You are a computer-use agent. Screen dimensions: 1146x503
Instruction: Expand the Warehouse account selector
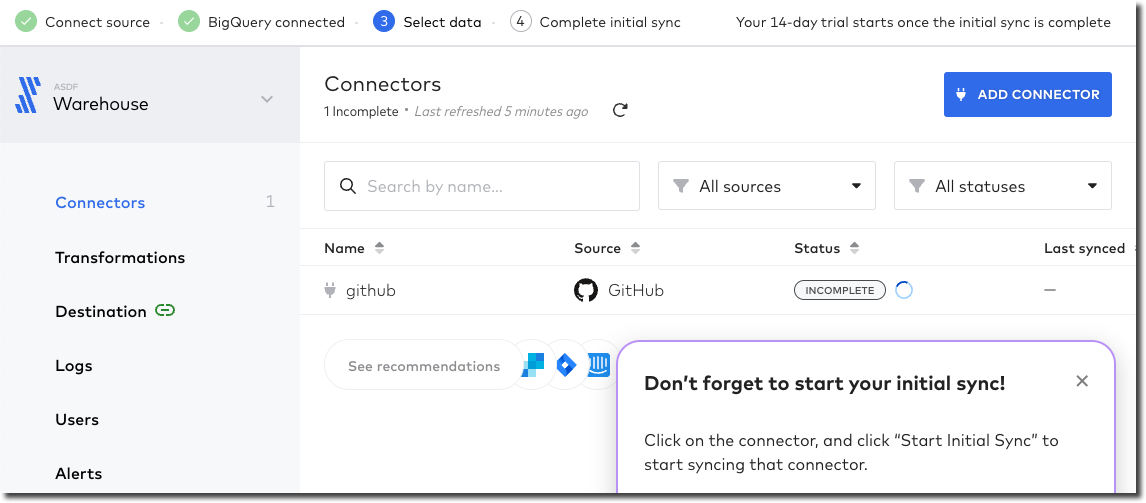pos(266,99)
